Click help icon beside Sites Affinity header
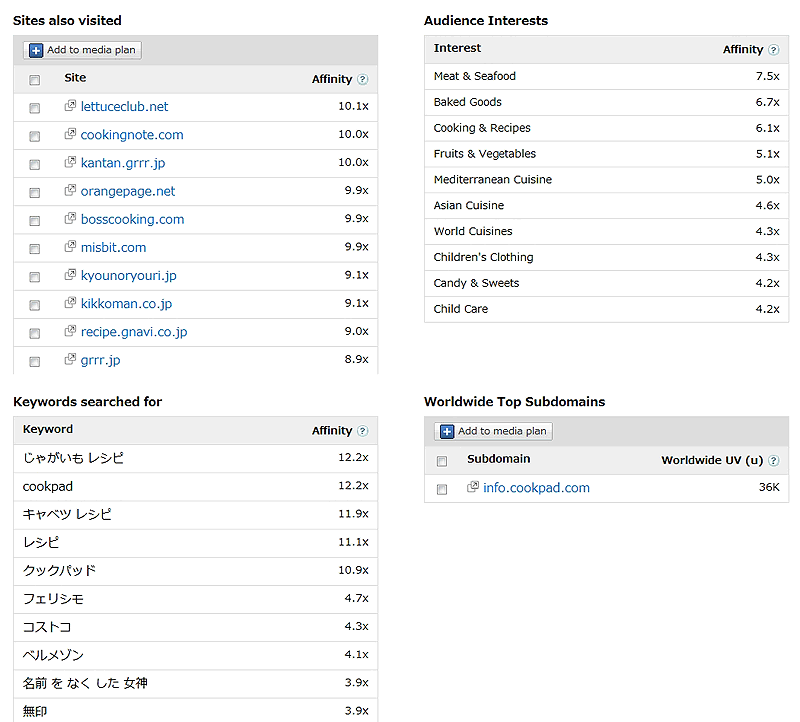 362,79
